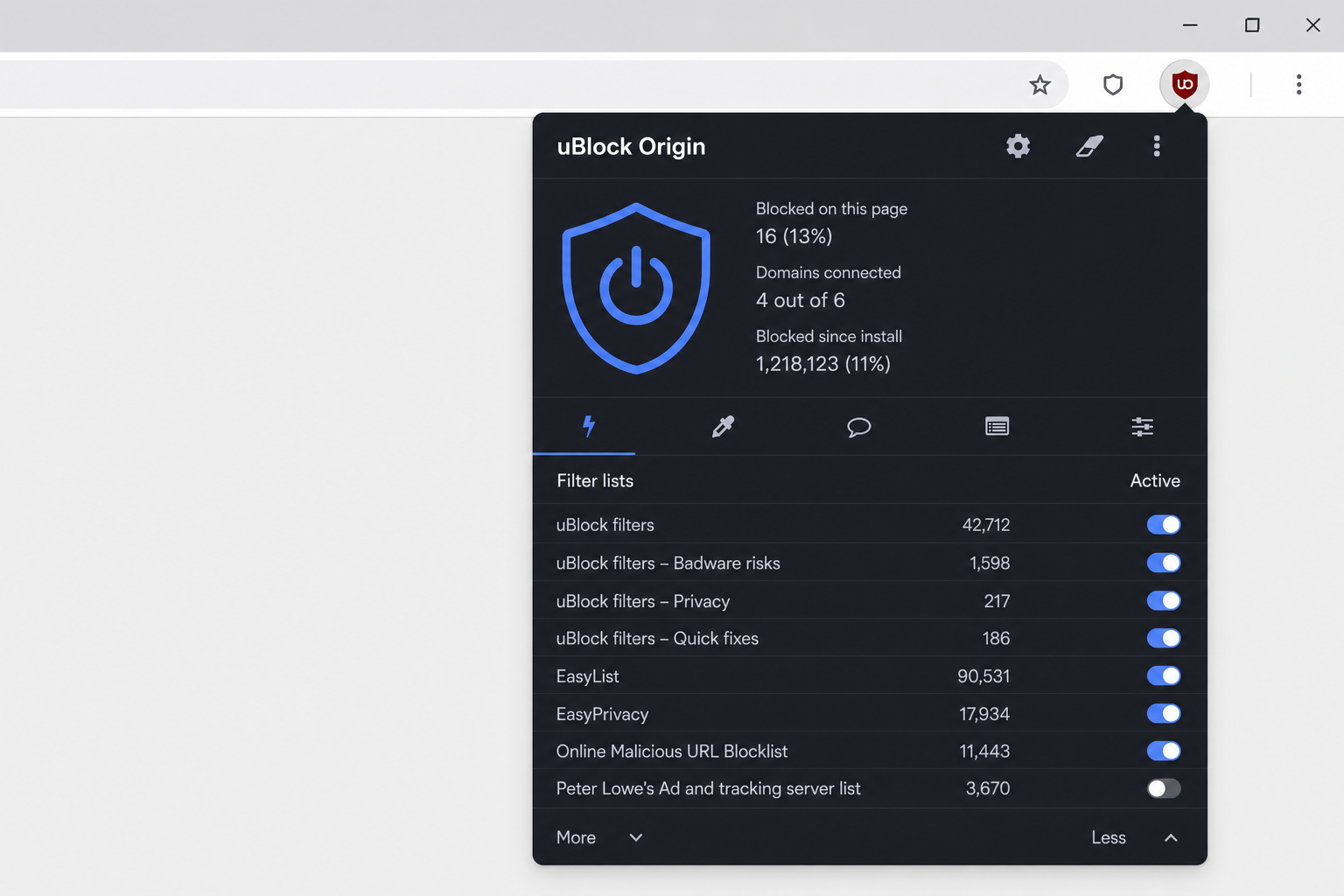Expand the More section chevron

point(636,837)
